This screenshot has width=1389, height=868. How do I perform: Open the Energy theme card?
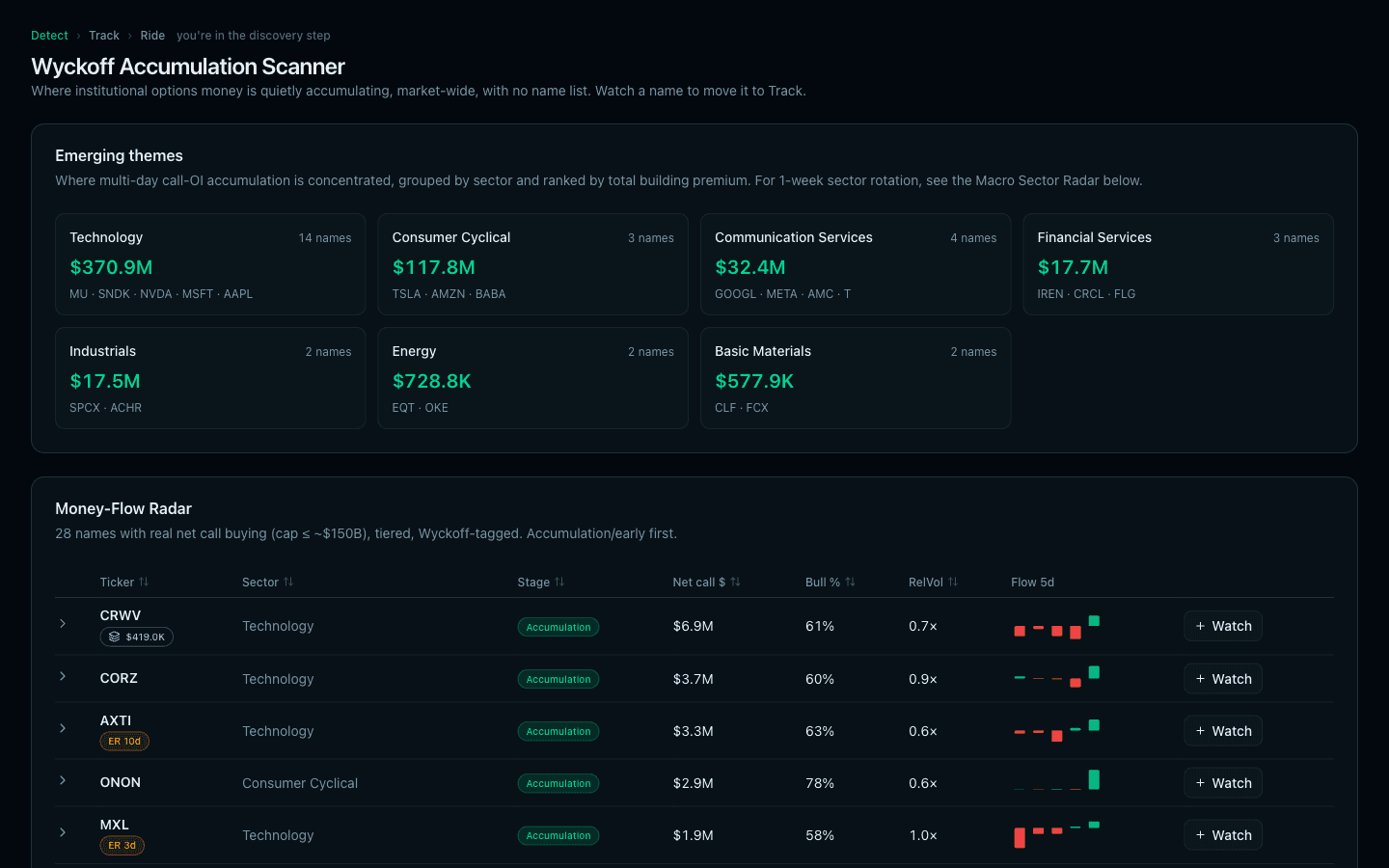coord(532,378)
